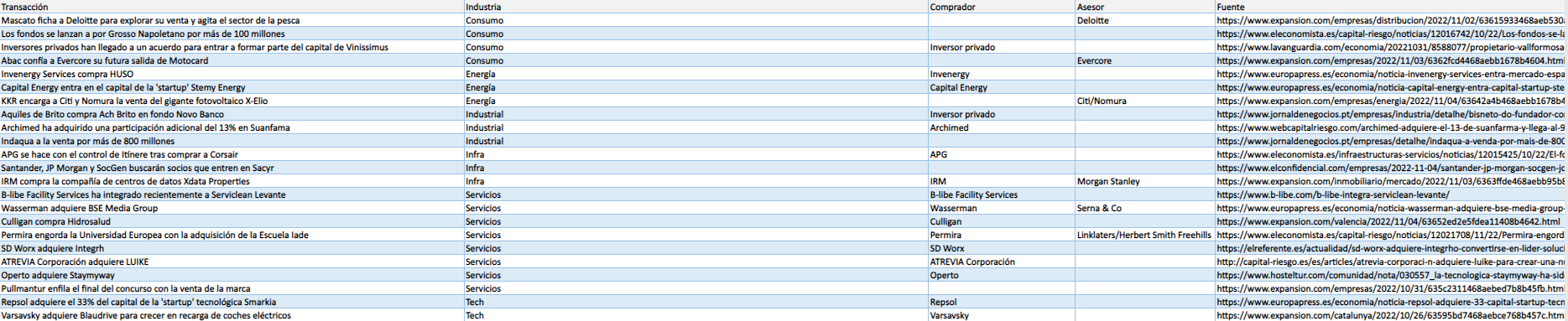Select the 'Citi/Nomura' advisor cell
Screen dimensions: 1568x321
click(x=1145, y=101)
